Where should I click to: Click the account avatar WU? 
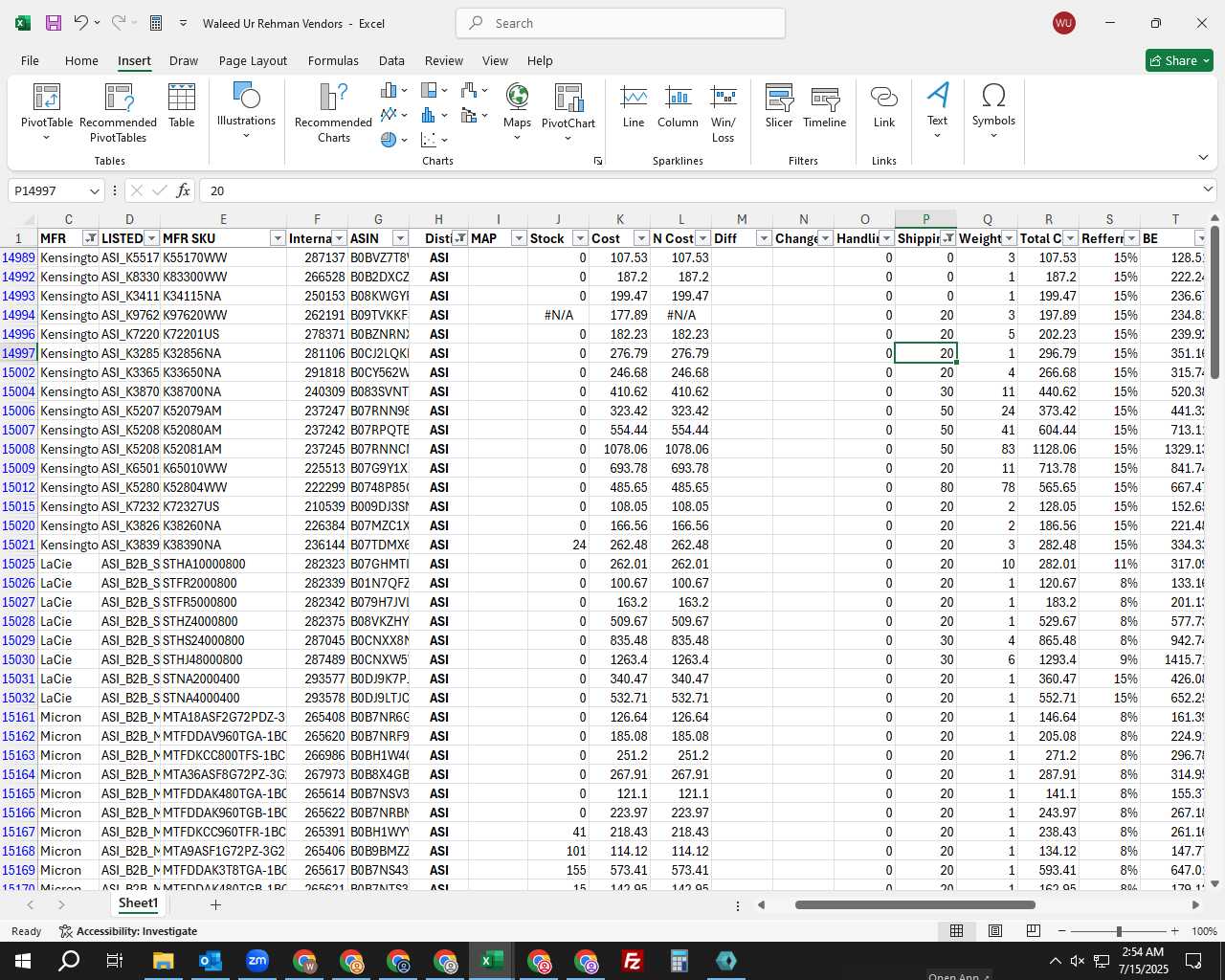click(1063, 23)
